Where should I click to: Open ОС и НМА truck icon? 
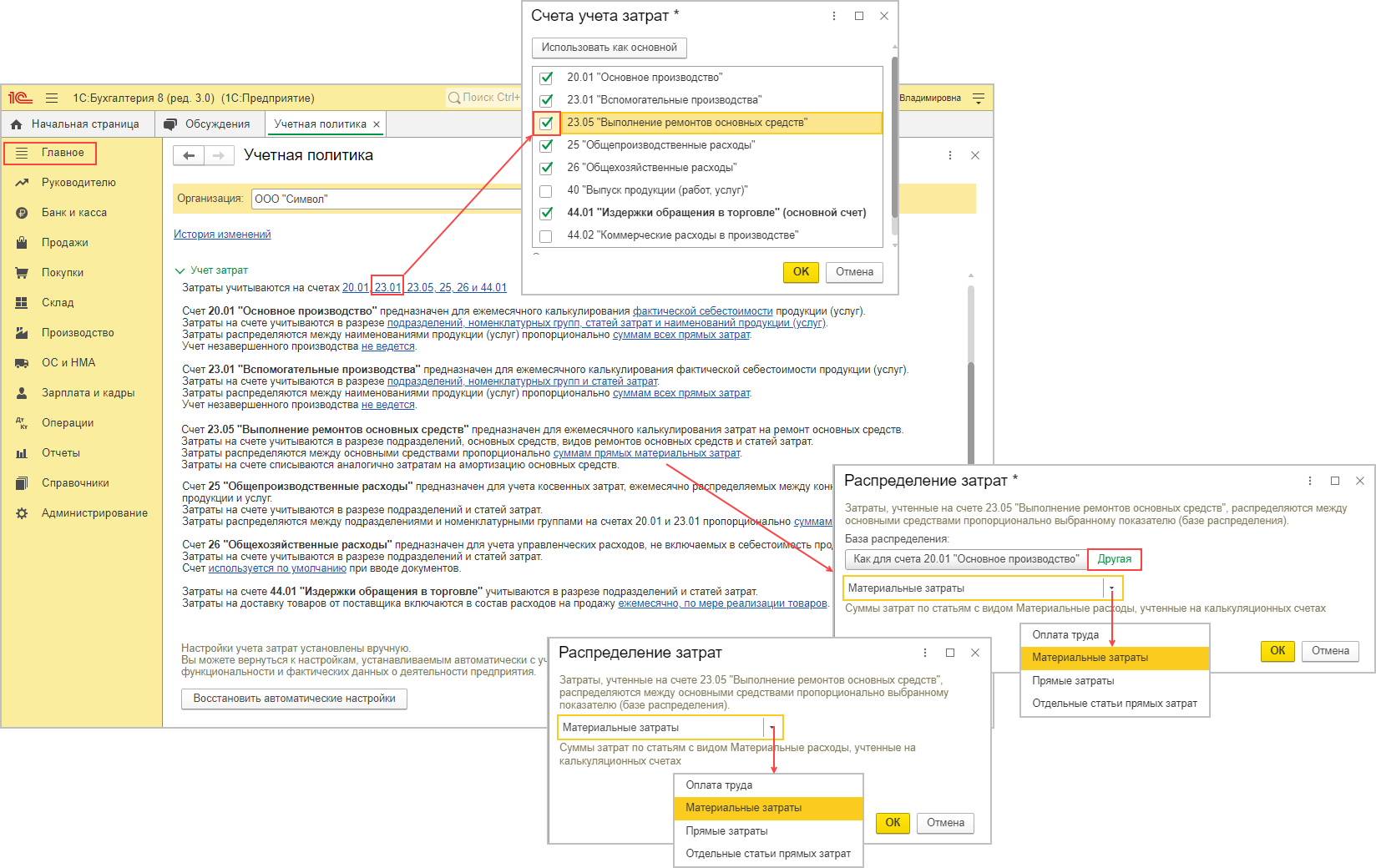(x=22, y=363)
